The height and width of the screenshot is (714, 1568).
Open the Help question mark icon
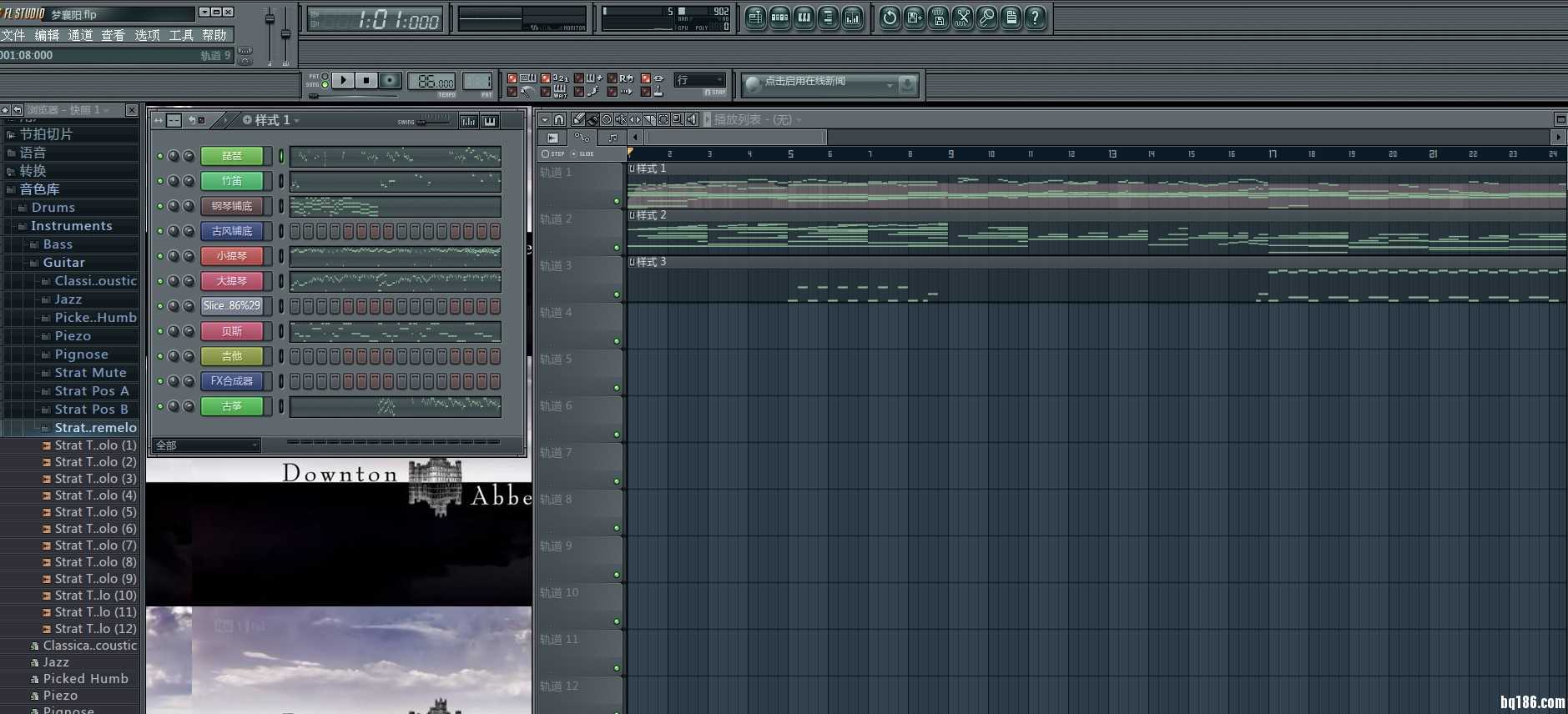coord(1035,18)
